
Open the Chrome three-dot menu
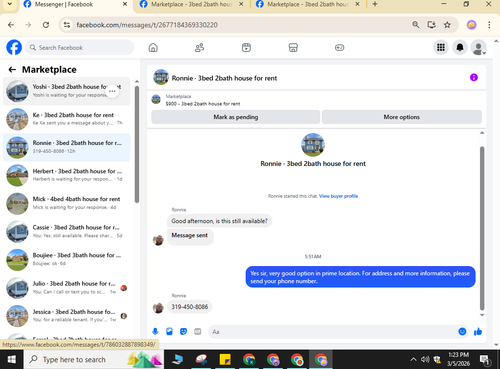(x=489, y=25)
